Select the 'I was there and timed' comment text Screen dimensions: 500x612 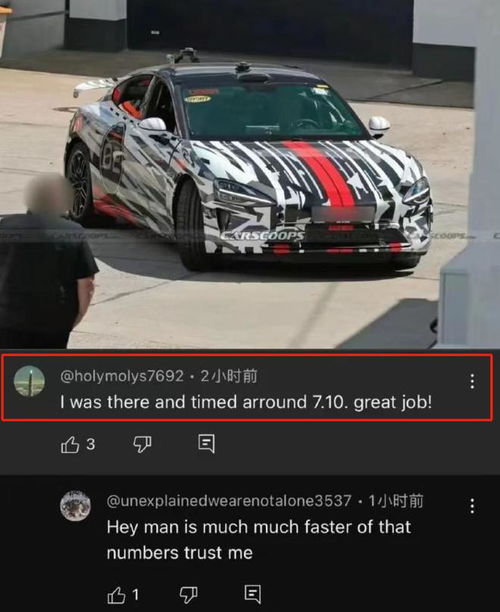(246, 402)
